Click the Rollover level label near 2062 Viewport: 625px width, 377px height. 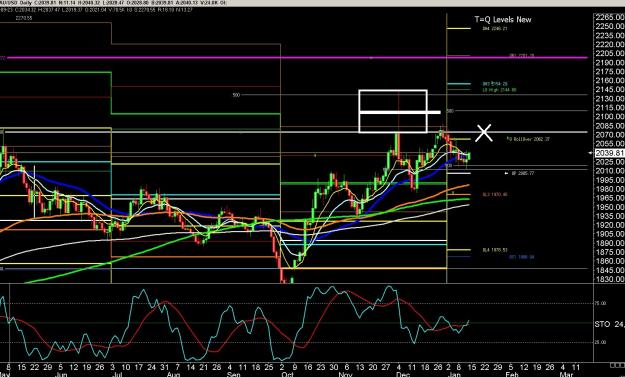click(529, 139)
